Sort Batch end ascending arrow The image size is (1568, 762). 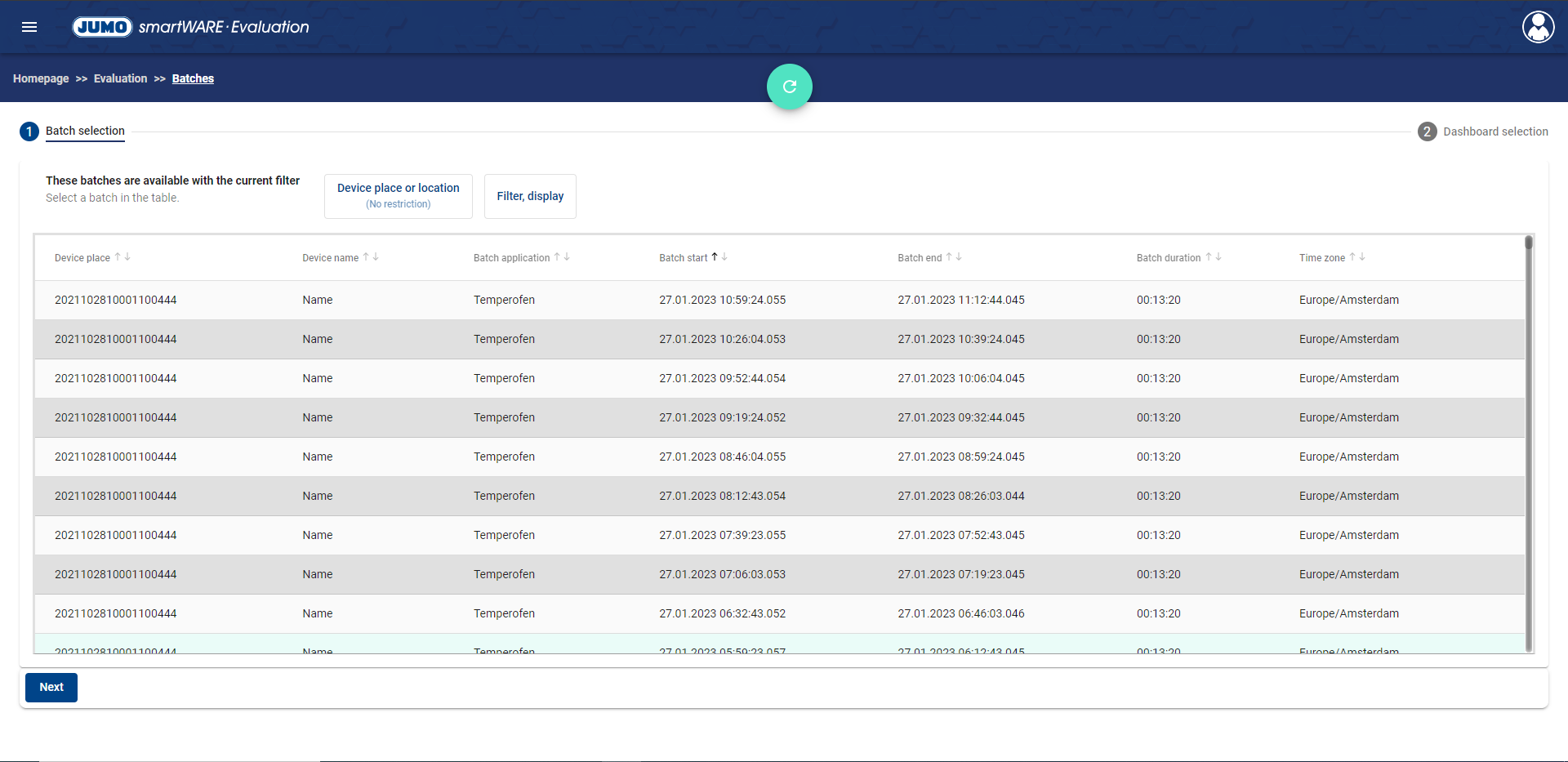[949, 256]
